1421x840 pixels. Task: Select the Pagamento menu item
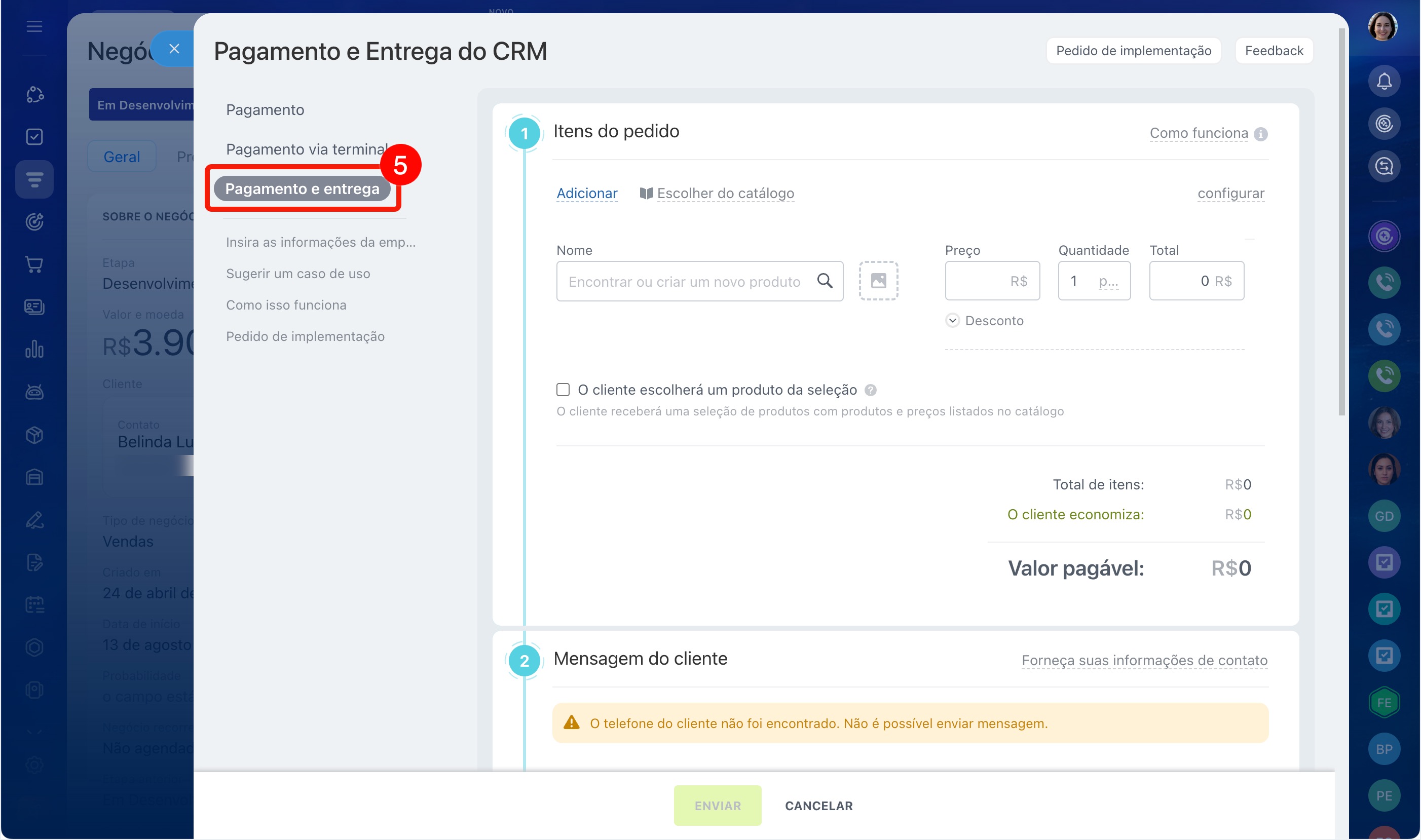pyautogui.click(x=265, y=110)
